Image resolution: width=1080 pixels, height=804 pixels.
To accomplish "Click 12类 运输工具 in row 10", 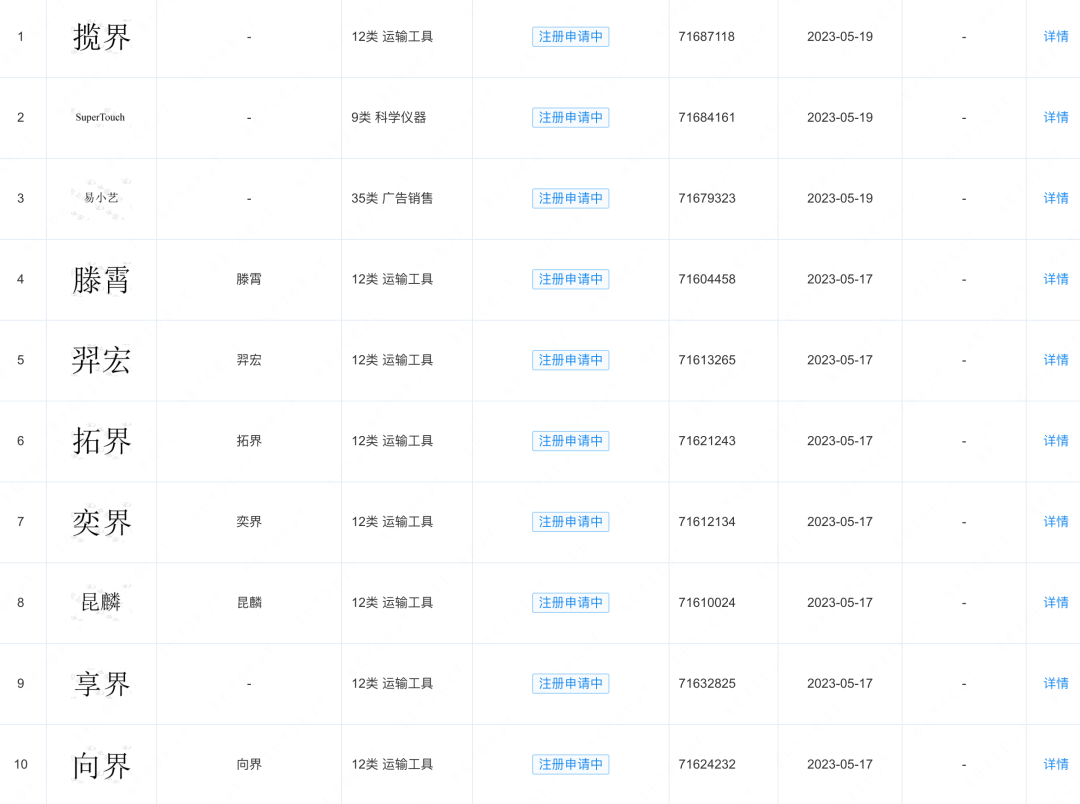I will (392, 764).
